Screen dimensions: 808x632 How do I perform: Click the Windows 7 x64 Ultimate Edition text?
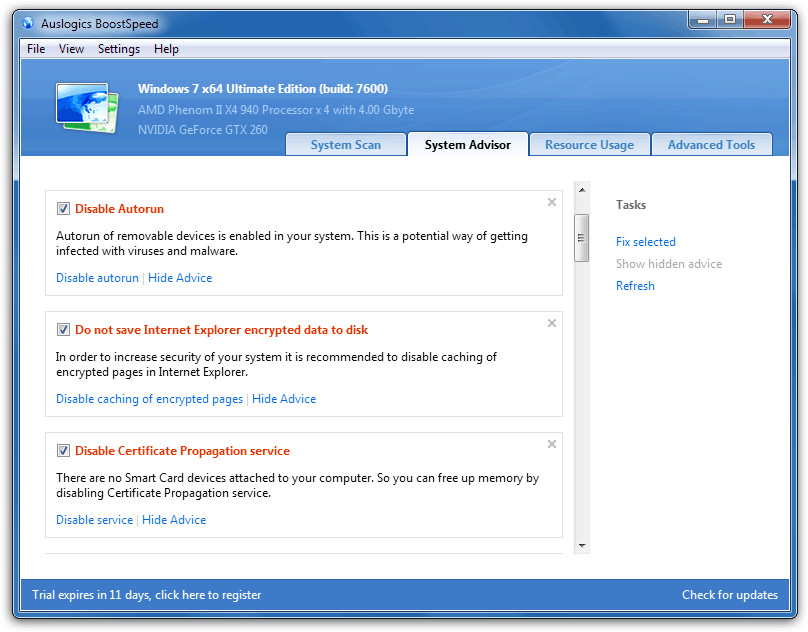263,89
